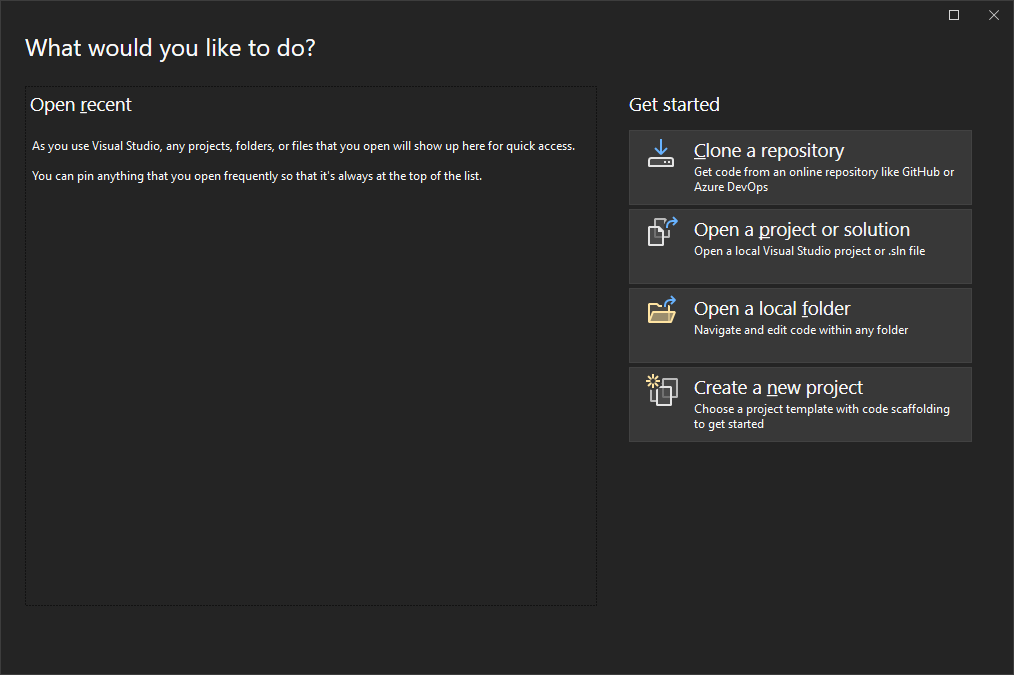Click 'Choose a project template' description text
This screenshot has width=1014, height=675.
click(822, 416)
